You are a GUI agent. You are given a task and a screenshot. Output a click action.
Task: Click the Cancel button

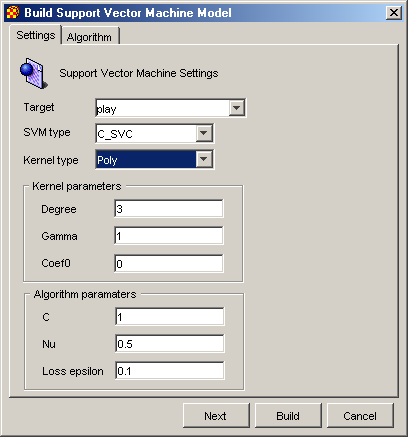[x=360, y=416]
